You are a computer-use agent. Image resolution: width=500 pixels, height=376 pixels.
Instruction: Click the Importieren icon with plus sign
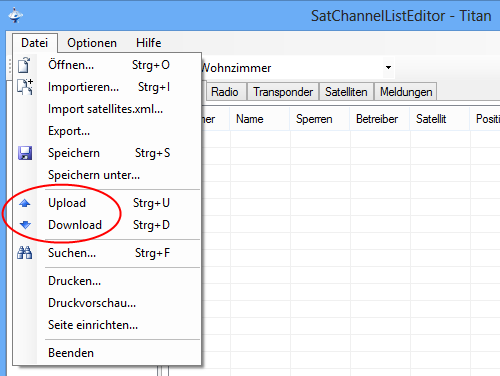click(x=25, y=87)
